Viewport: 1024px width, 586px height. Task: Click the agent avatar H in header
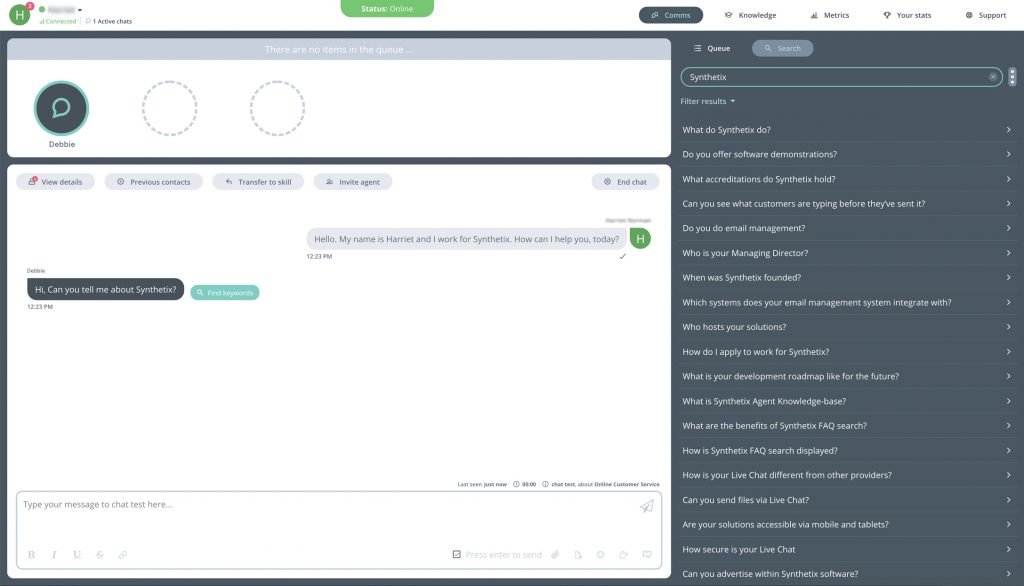20,14
